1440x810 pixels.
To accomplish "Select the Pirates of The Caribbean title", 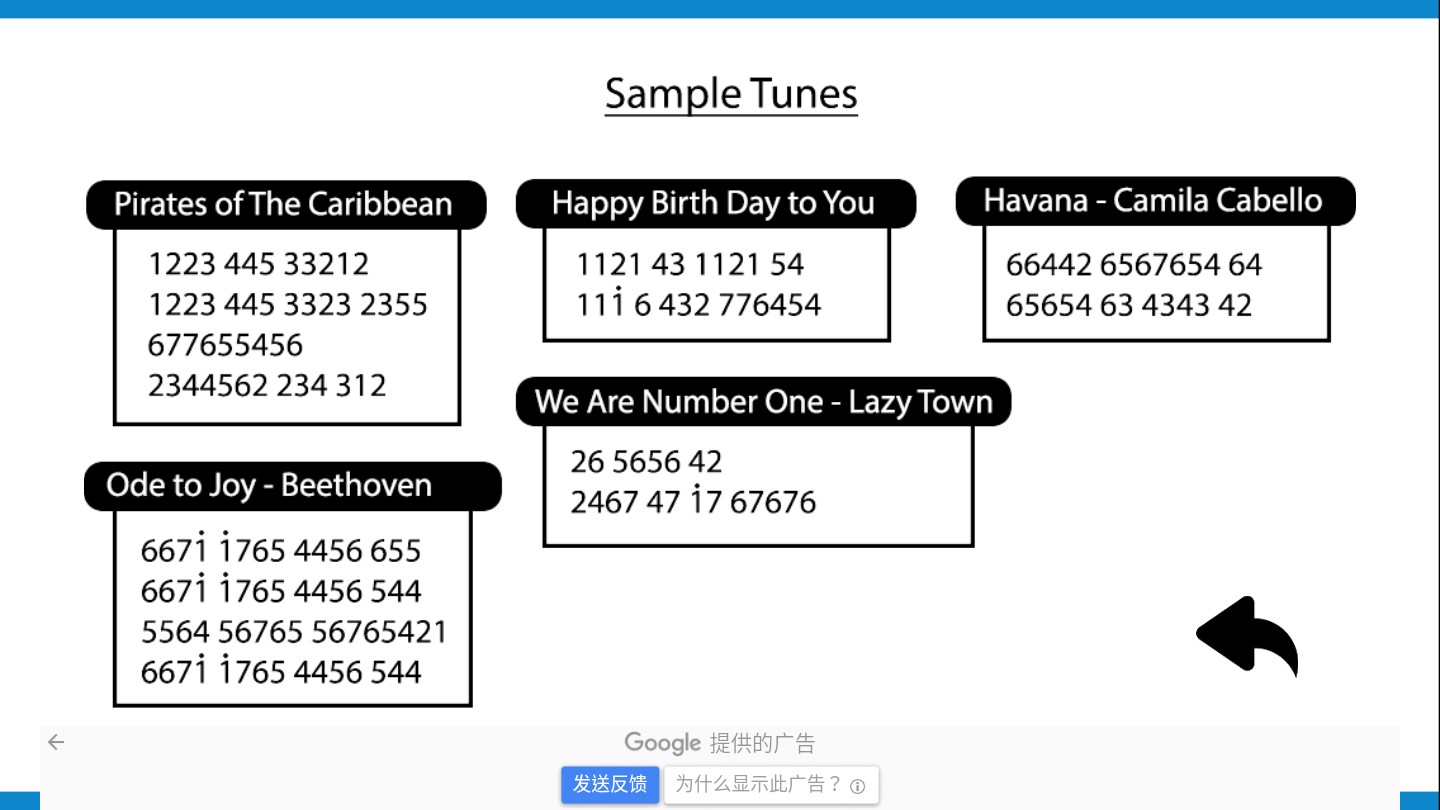I will click(285, 204).
